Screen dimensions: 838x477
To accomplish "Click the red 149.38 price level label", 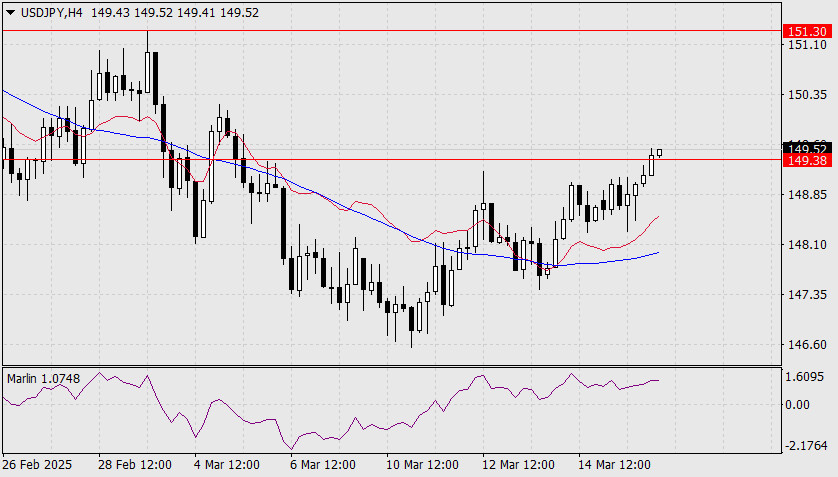I will click(807, 161).
